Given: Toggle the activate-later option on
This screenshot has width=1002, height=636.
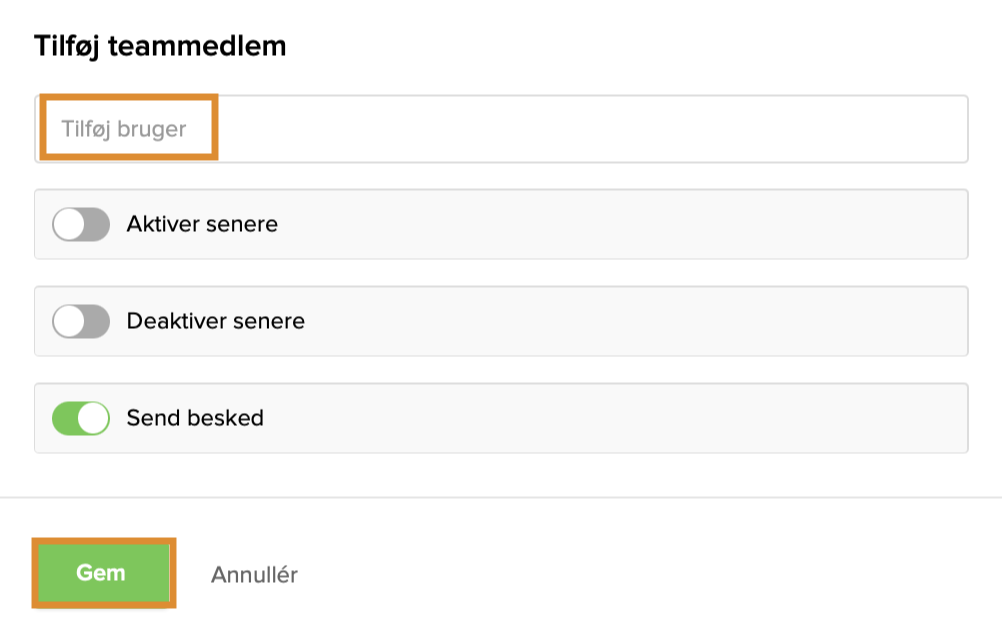Looking at the screenshot, I should [x=80, y=224].
